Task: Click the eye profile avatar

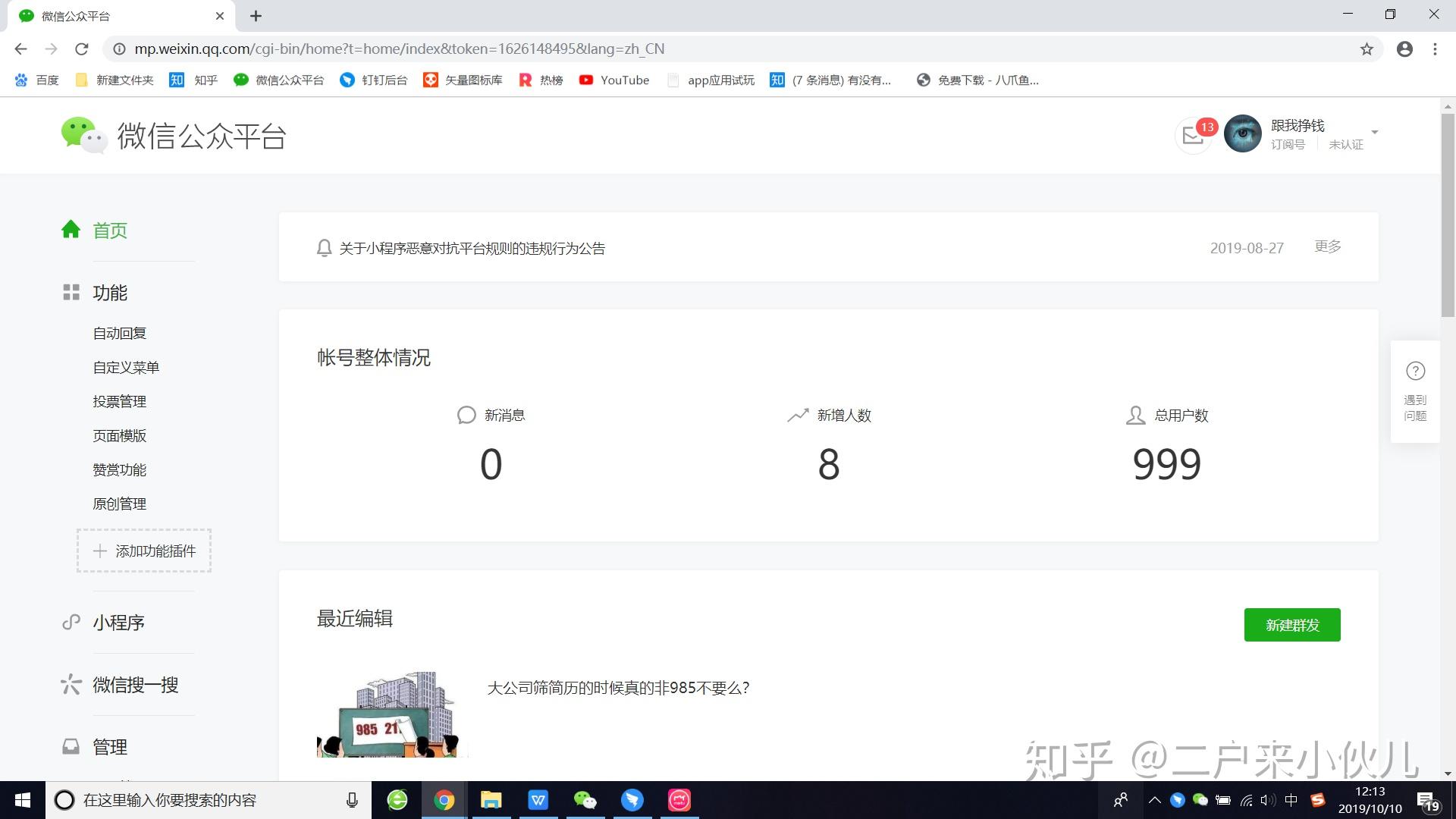Action: point(1243,134)
